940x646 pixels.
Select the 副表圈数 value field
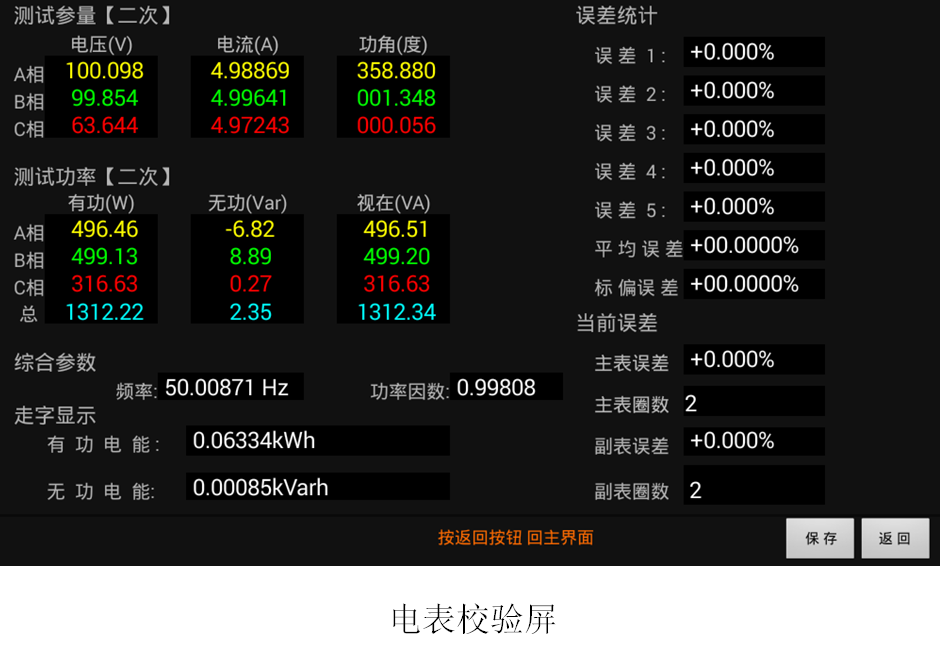[x=754, y=489]
